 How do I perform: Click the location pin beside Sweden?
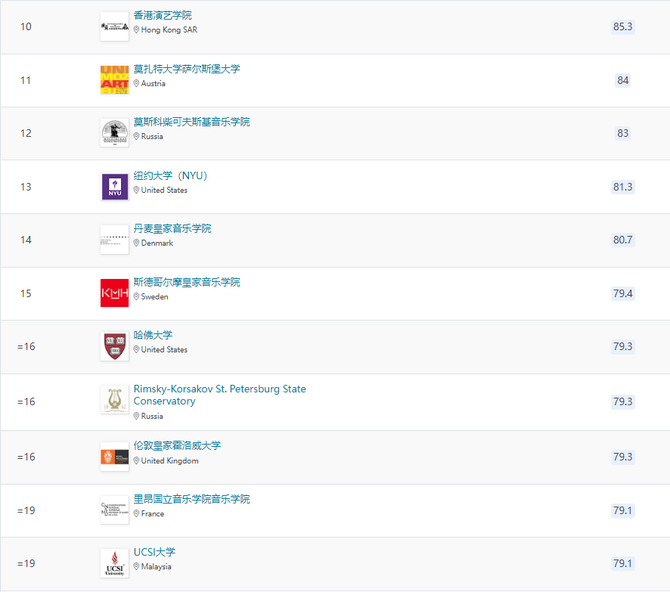click(136, 296)
